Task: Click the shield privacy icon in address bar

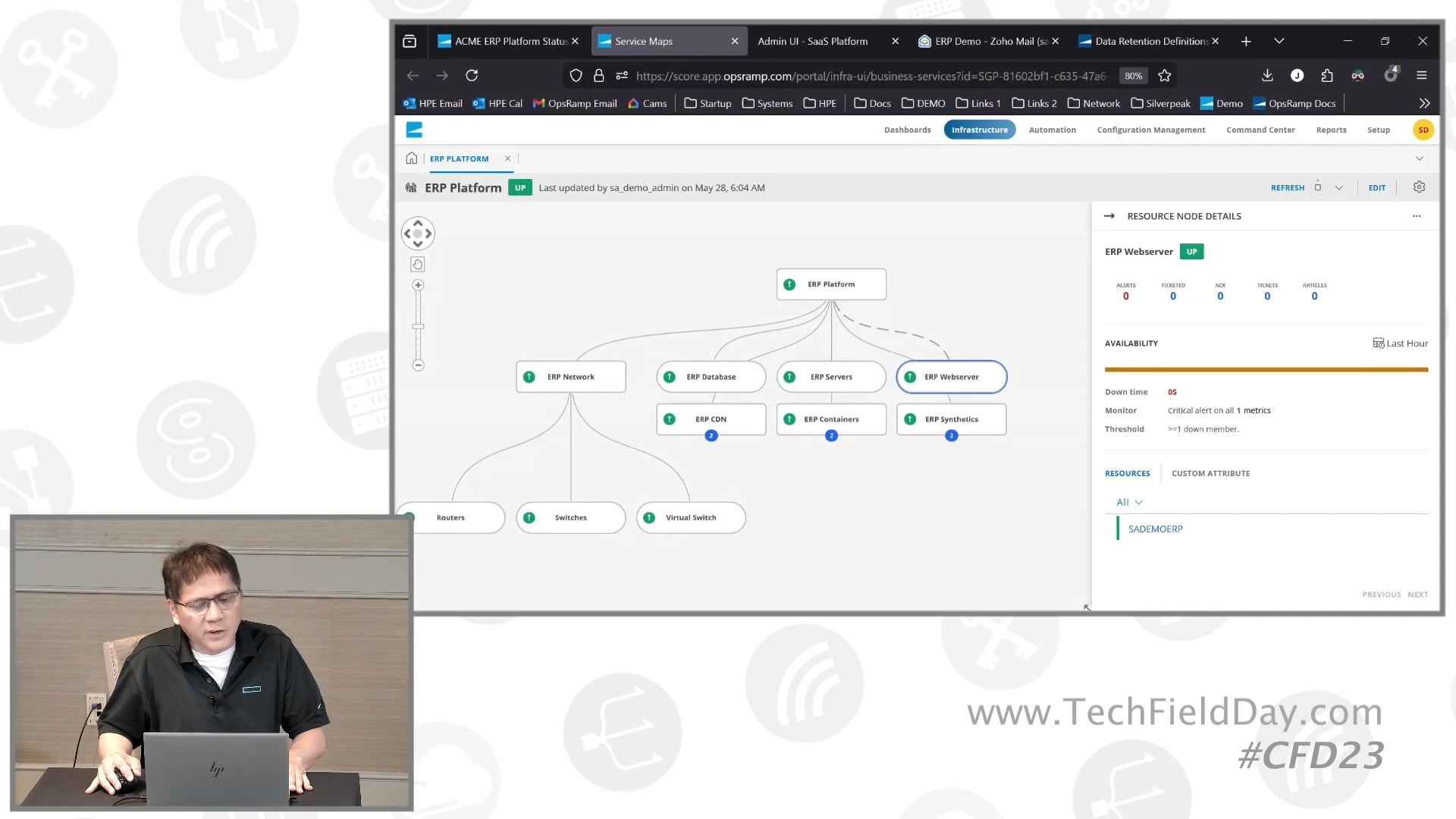Action: point(576,76)
